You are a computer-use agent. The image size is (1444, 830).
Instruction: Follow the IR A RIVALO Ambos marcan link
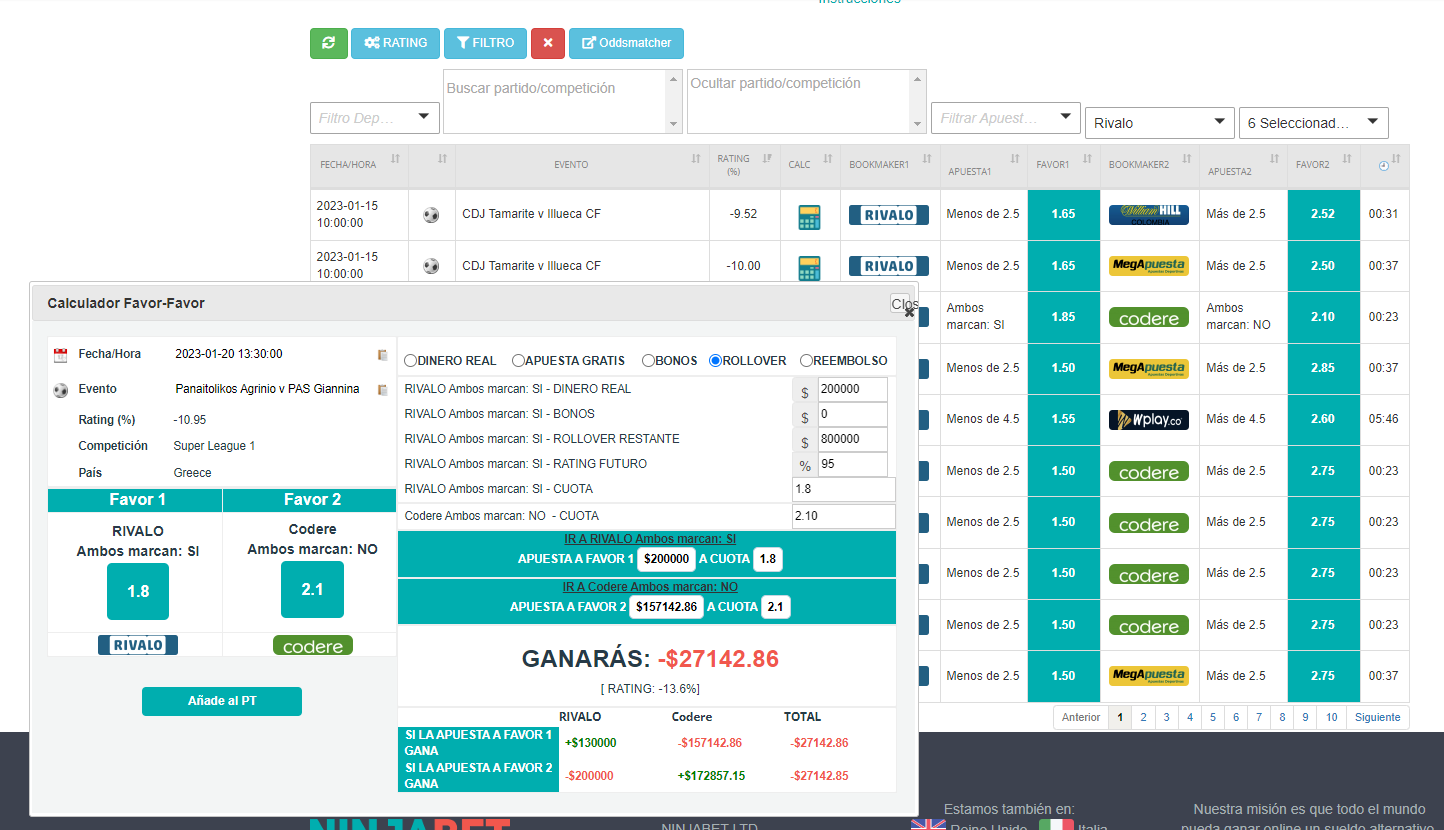click(650, 539)
